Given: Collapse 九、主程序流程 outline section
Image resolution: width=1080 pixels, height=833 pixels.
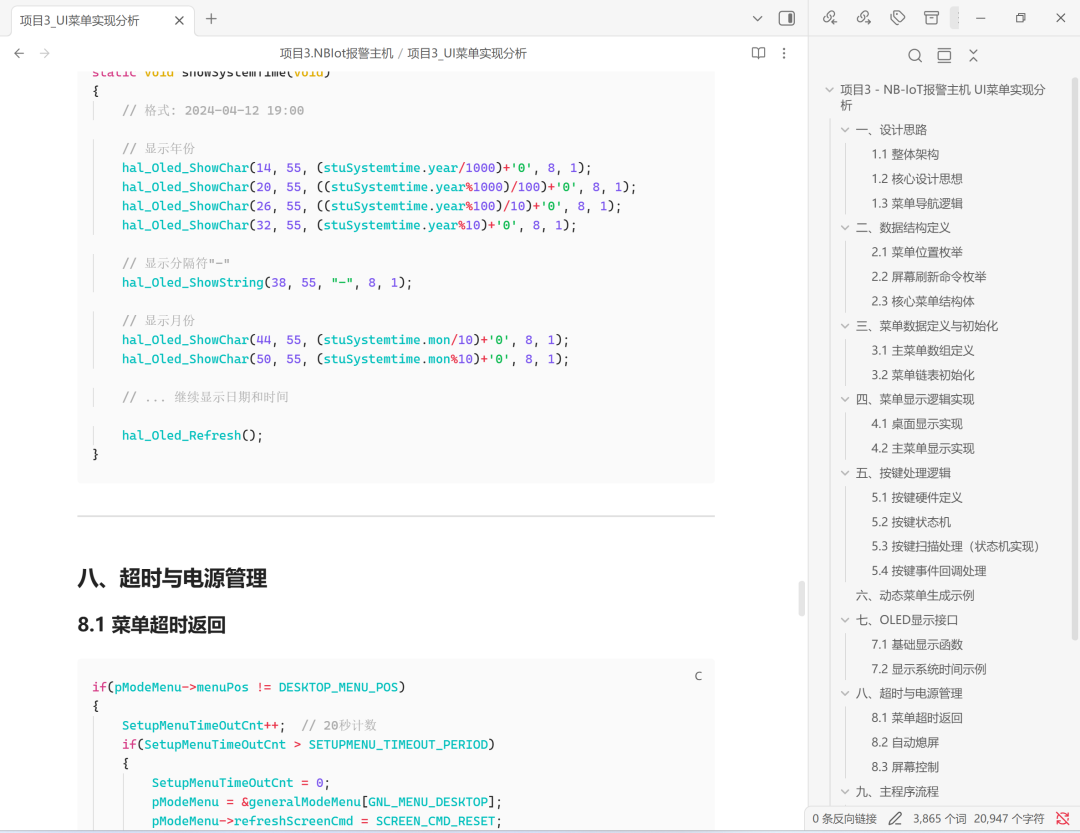Looking at the screenshot, I should click(845, 792).
